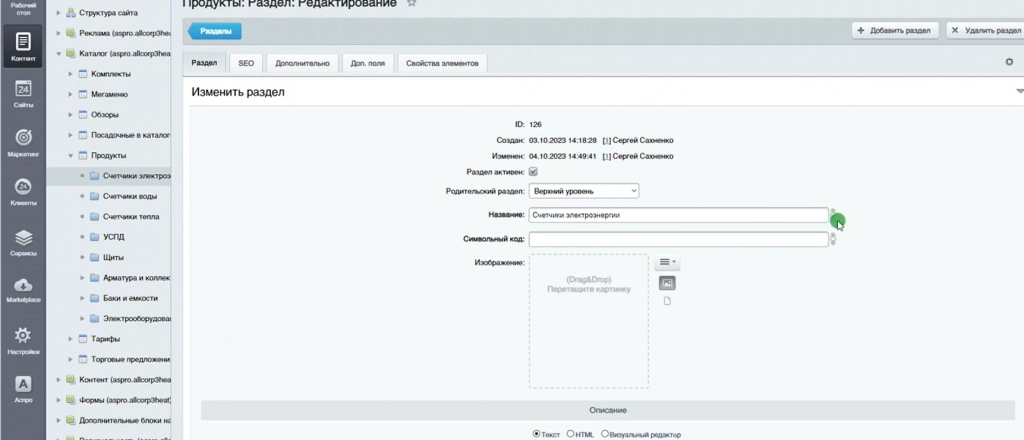Open the Клиенты sidebar section
Image resolution: width=1024 pixels, height=440 pixels.
pos(23,192)
